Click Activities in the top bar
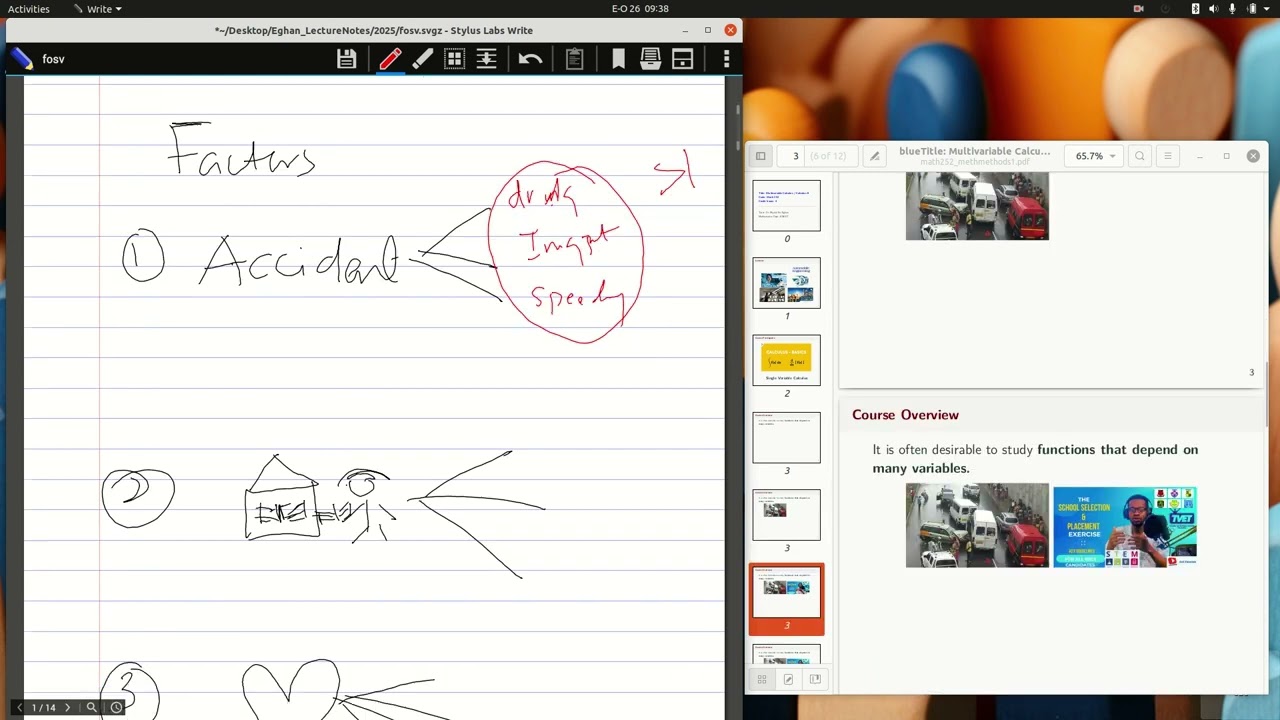The height and width of the screenshot is (720, 1280). 28,9
